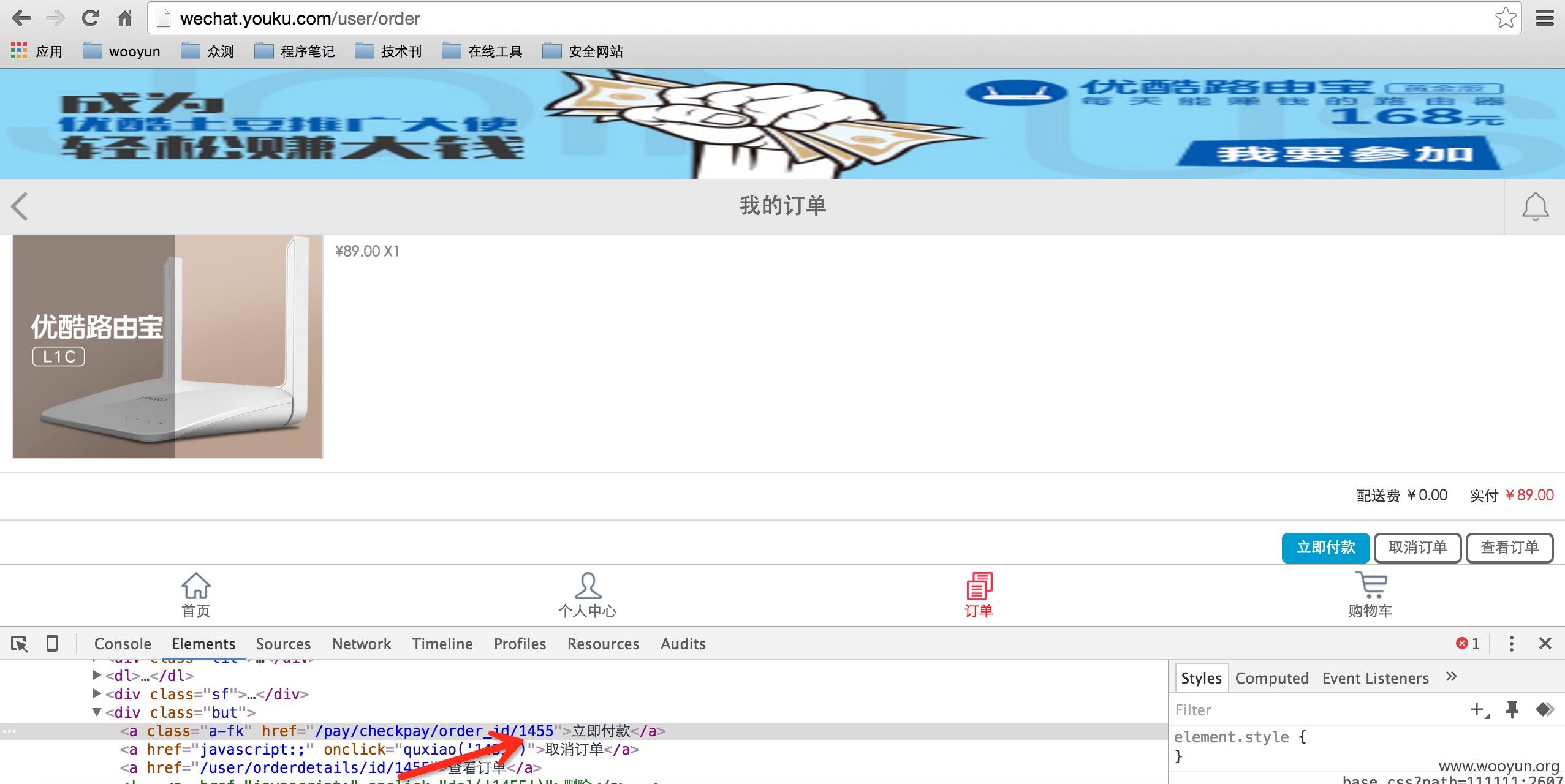The image size is (1565, 784).
Task: Reload the page with the refresh icon
Action: pyautogui.click(x=90, y=18)
